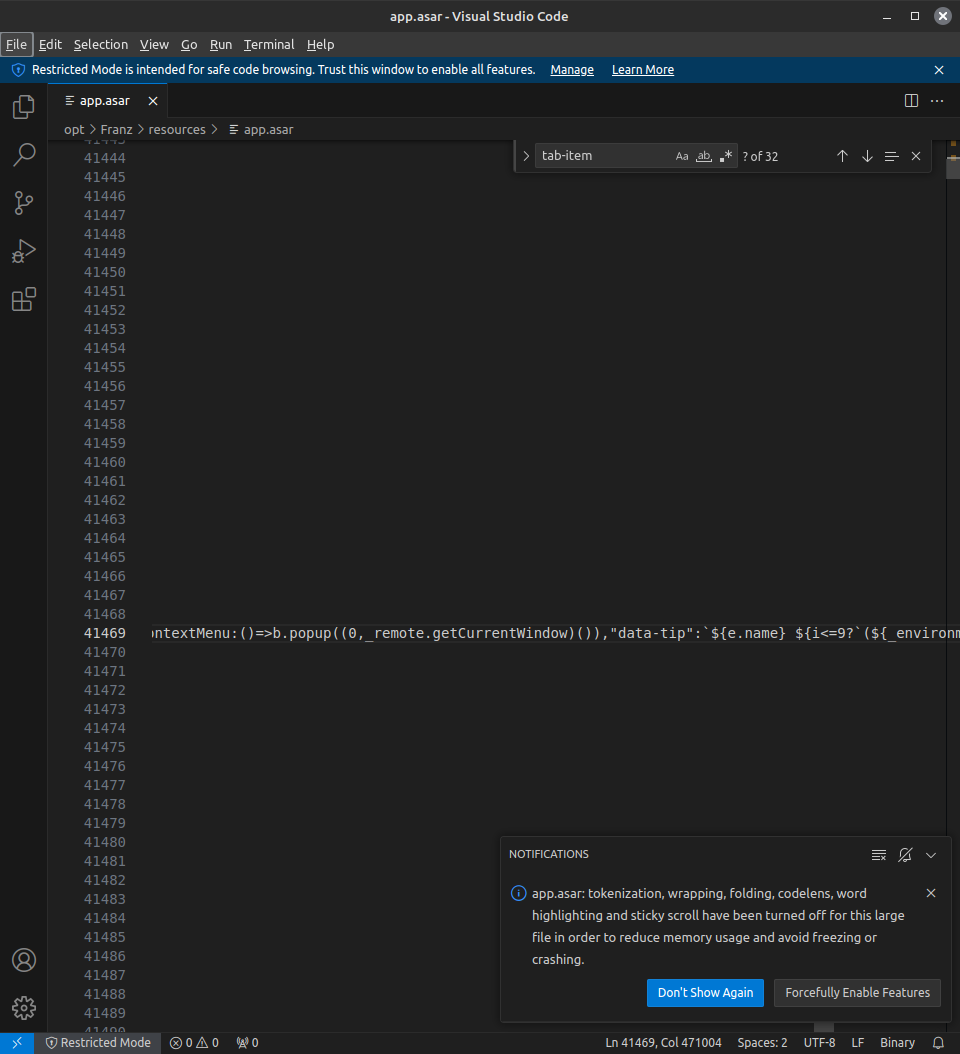Image resolution: width=960 pixels, height=1054 pixels.
Task: Click the Franz breadcrumb segment
Action: pyautogui.click(x=116, y=130)
